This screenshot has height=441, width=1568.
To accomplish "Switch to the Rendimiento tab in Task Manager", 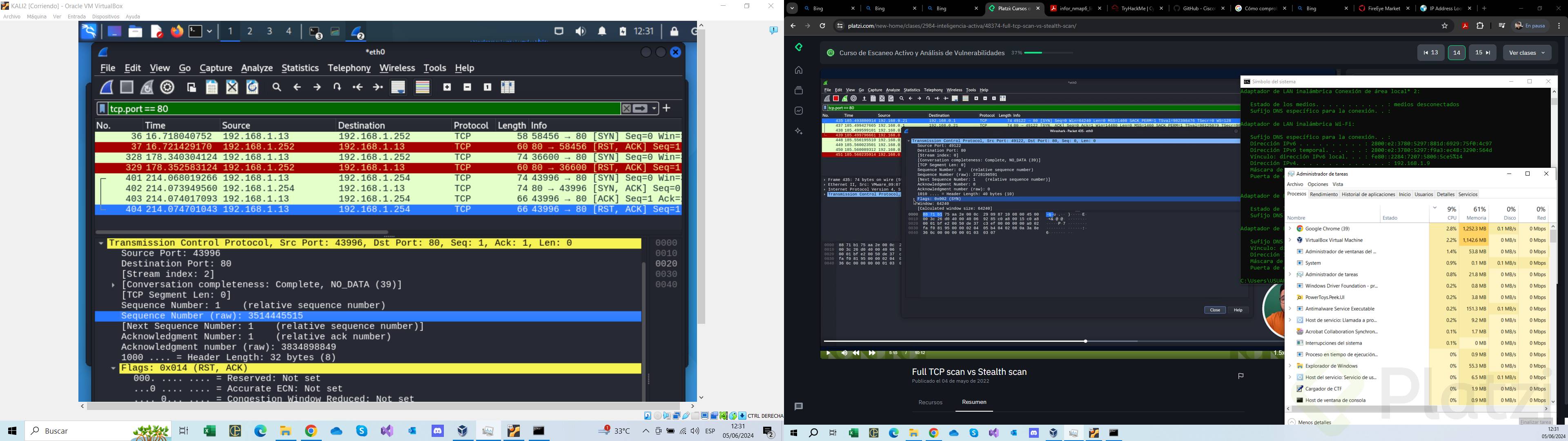I will (x=1323, y=194).
